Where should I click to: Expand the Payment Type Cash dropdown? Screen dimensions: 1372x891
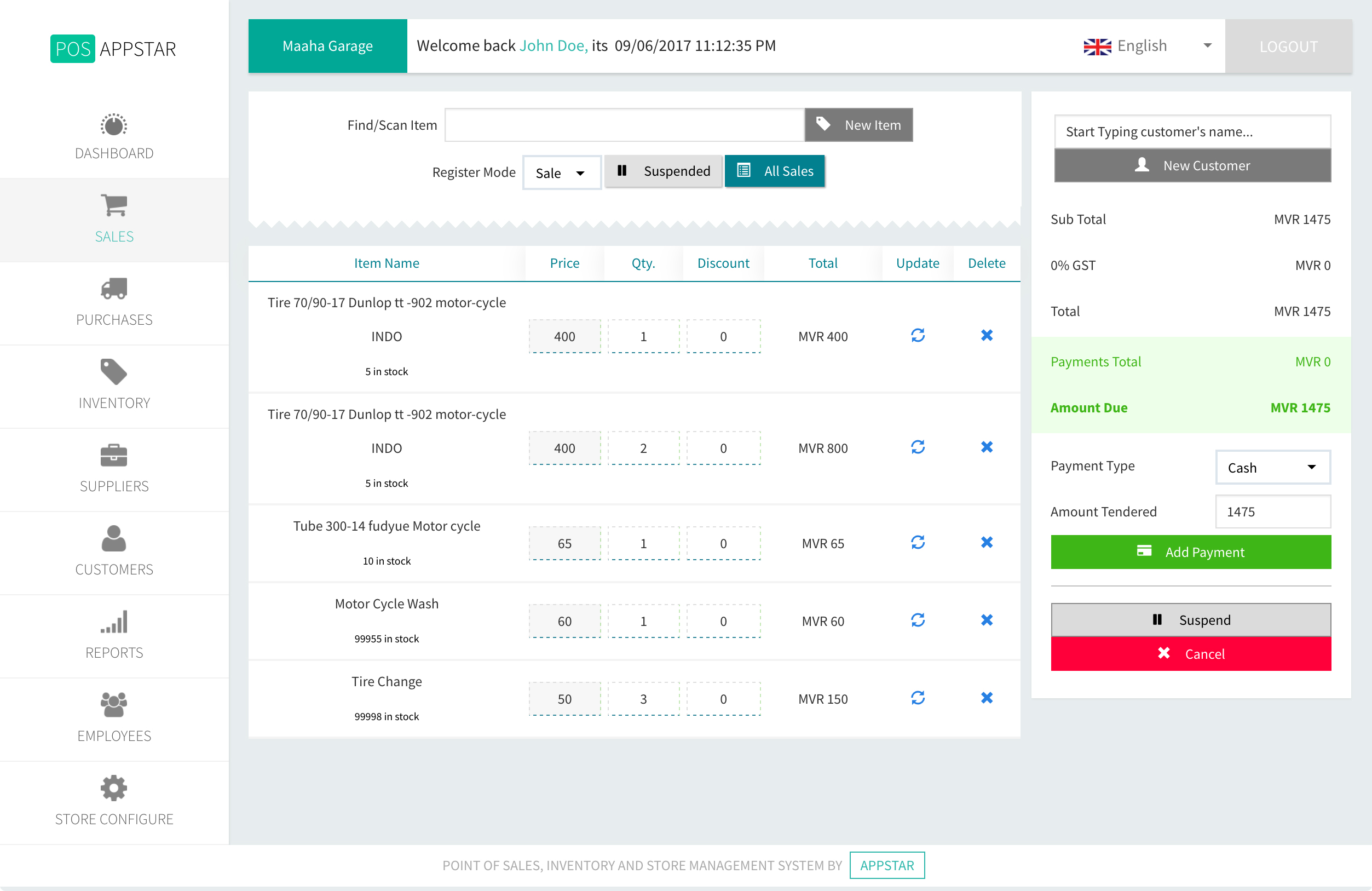(1272, 467)
